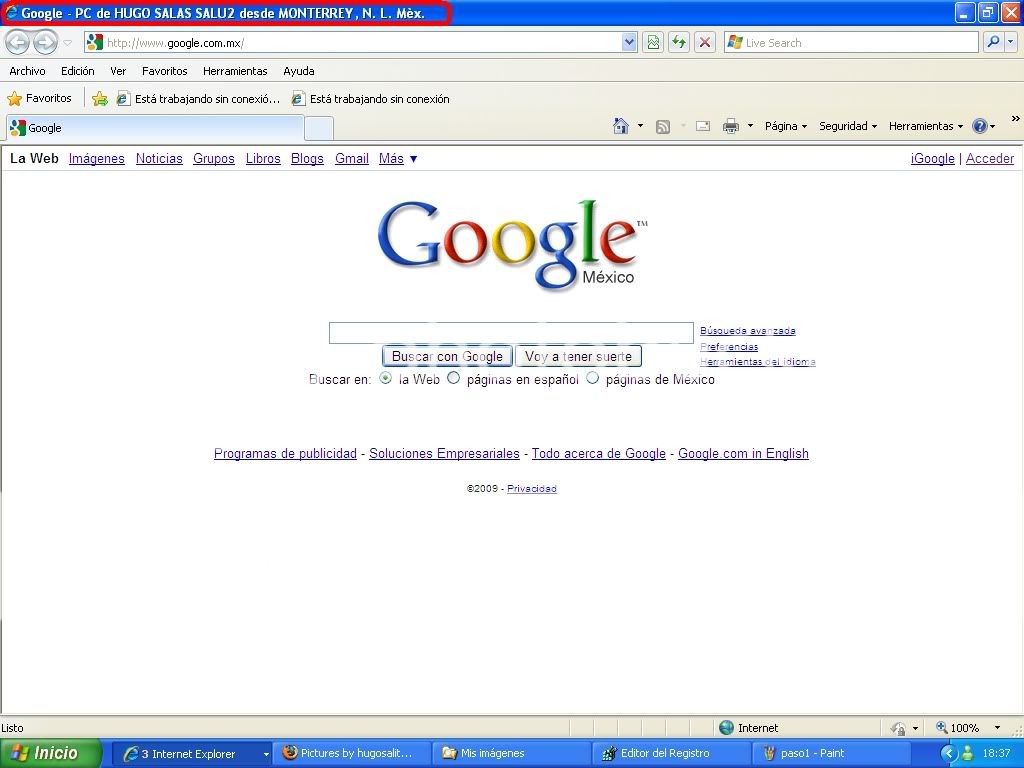Switch to the Editor del Registro taskbar window
The image size is (1024, 768).
point(670,754)
